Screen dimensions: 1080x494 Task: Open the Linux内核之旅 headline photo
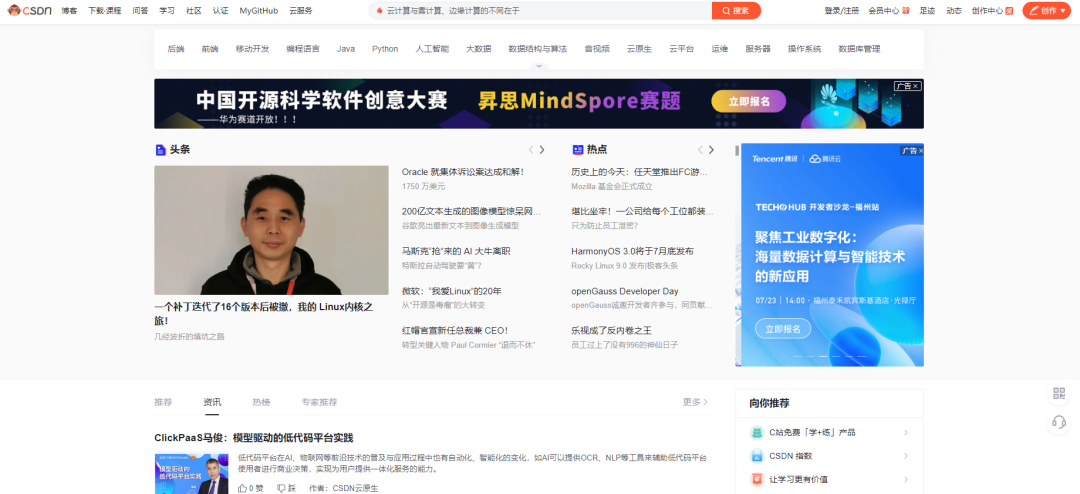(x=271, y=230)
